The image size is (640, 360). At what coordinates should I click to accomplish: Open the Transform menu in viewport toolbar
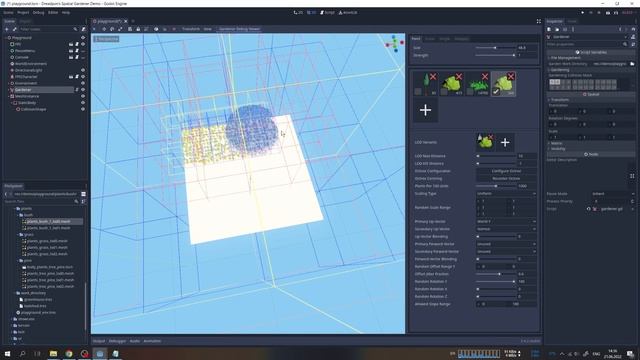tap(191, 29)
